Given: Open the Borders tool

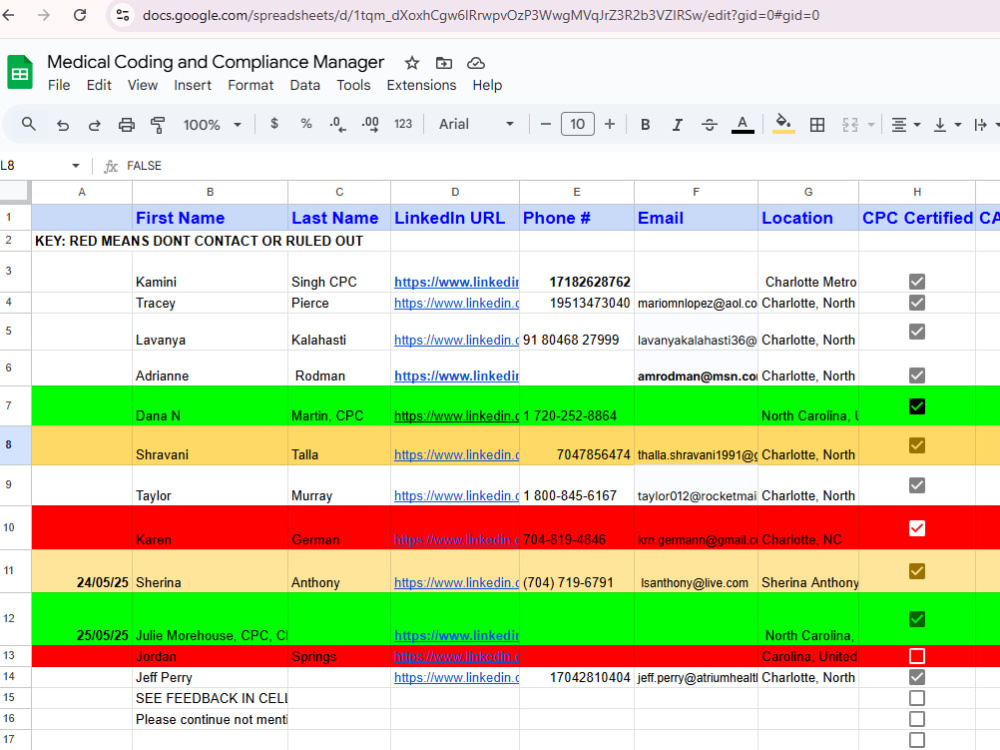Looking at the screenshot, I should pos(817,124).
